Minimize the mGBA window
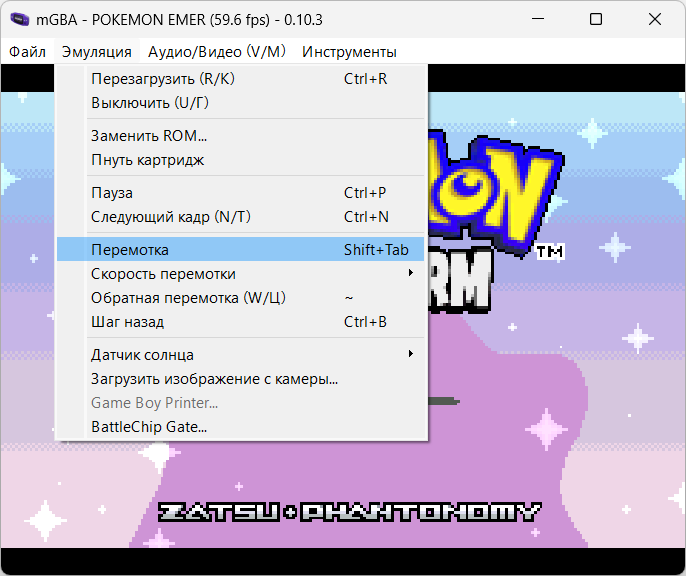Screen dimensions: 686x576 [538, 19]
